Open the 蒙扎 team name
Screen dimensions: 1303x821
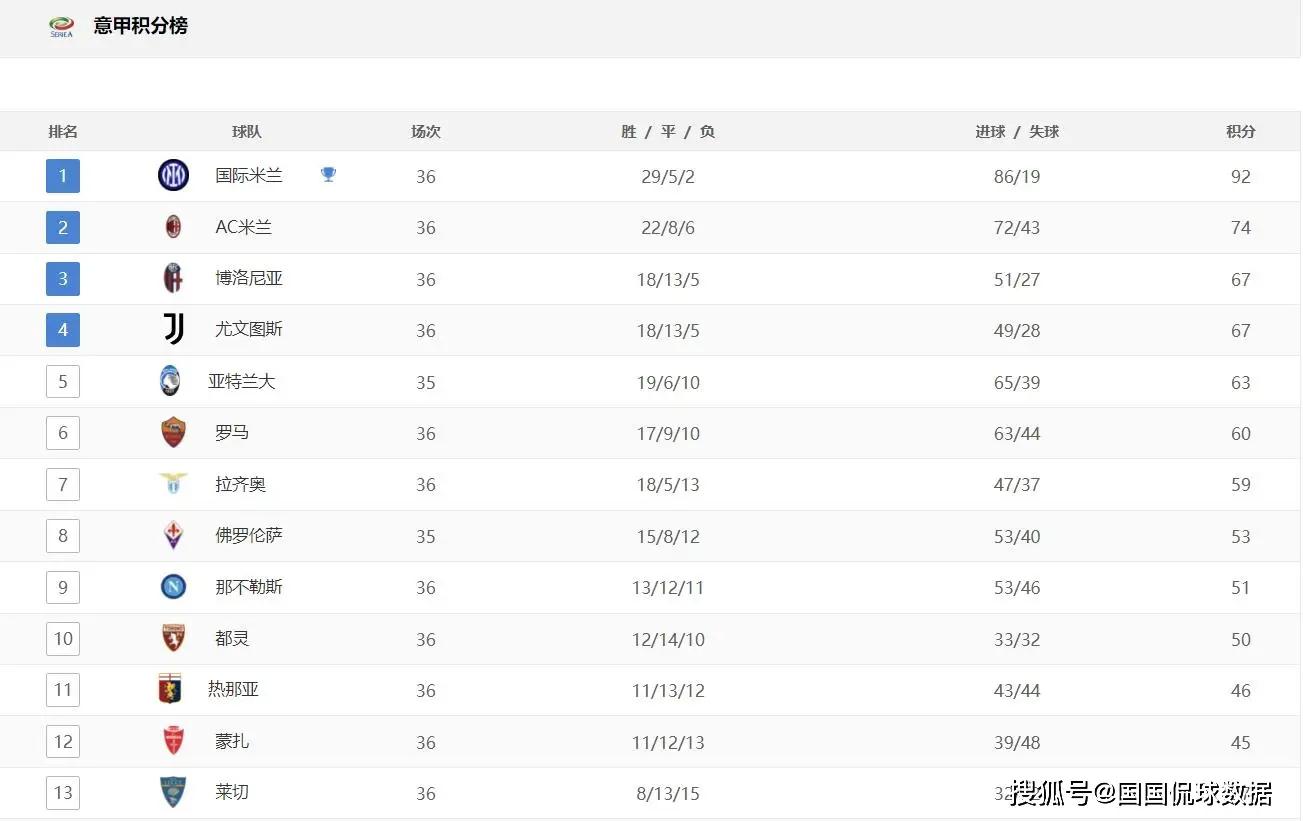[x=232, y=741]
